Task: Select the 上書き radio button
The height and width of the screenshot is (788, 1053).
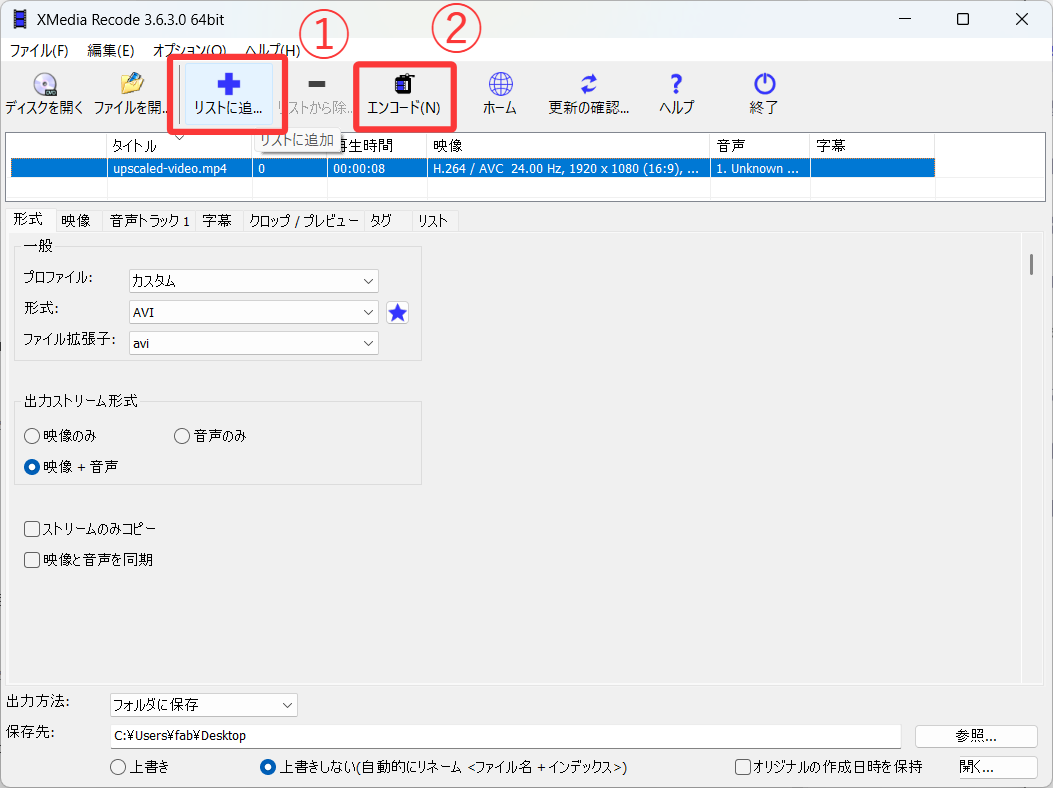Action: [x=118, y=767]
